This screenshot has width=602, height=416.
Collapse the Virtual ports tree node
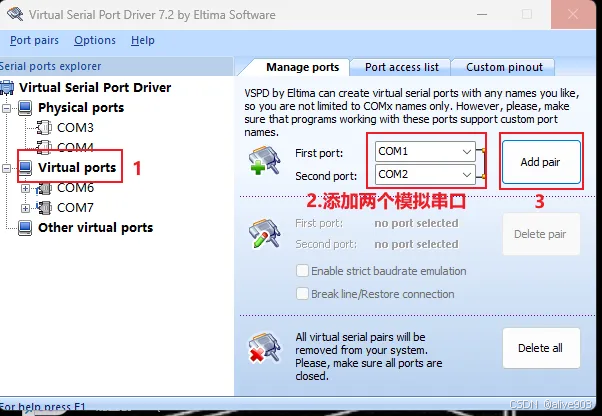pos(6,168)
